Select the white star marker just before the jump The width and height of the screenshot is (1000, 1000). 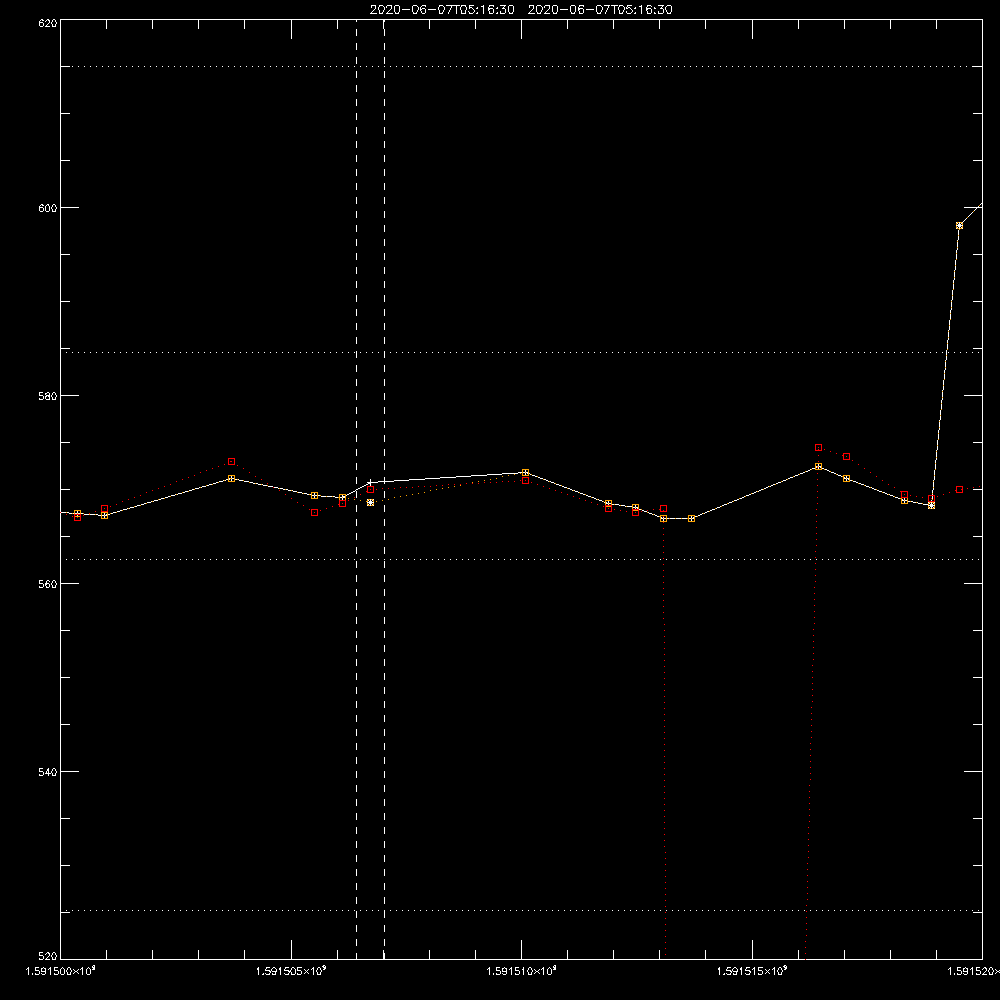pyautogui.click(x=932, y=505)
